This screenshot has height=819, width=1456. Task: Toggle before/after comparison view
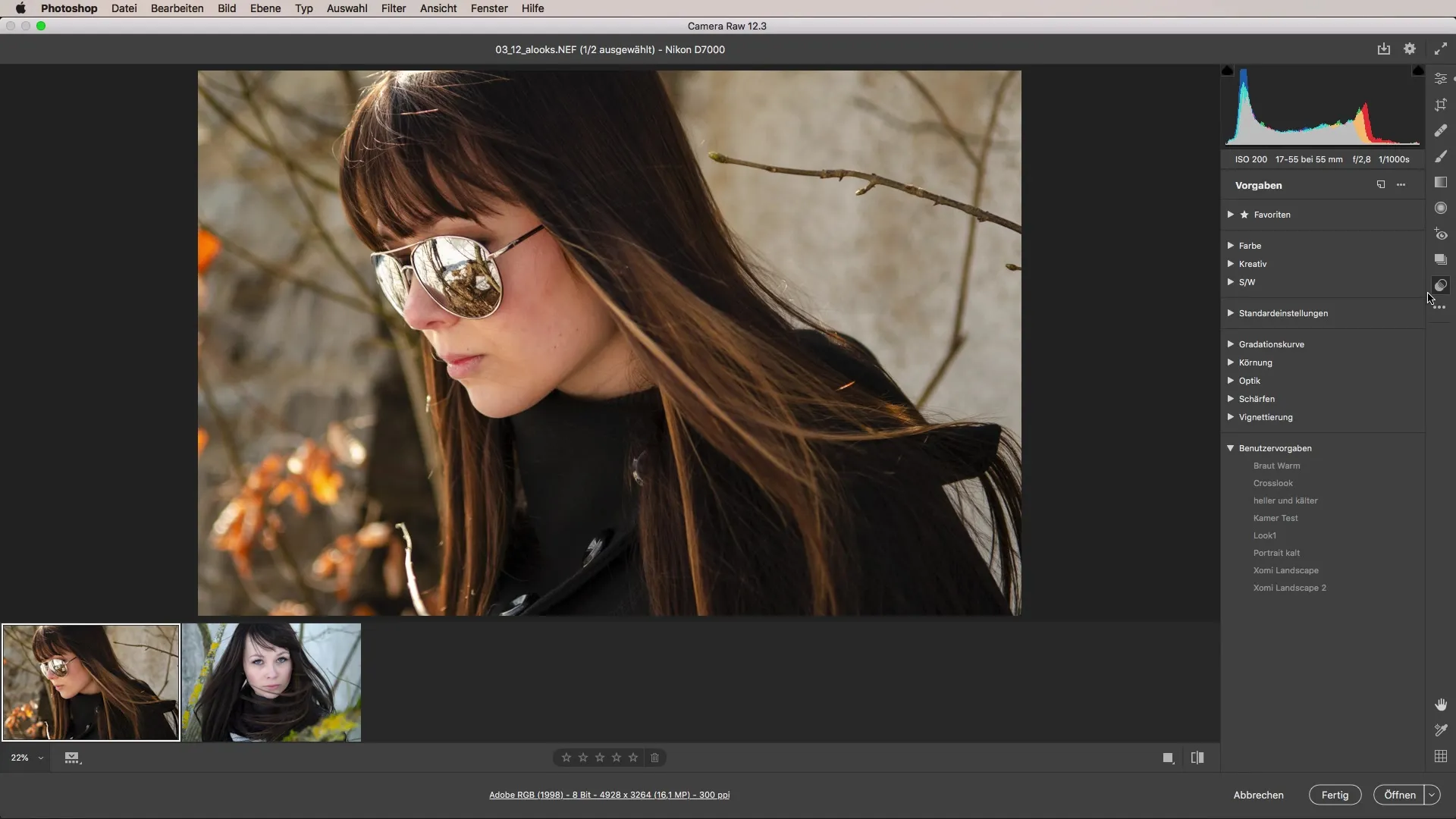(x=1197, y=758)
